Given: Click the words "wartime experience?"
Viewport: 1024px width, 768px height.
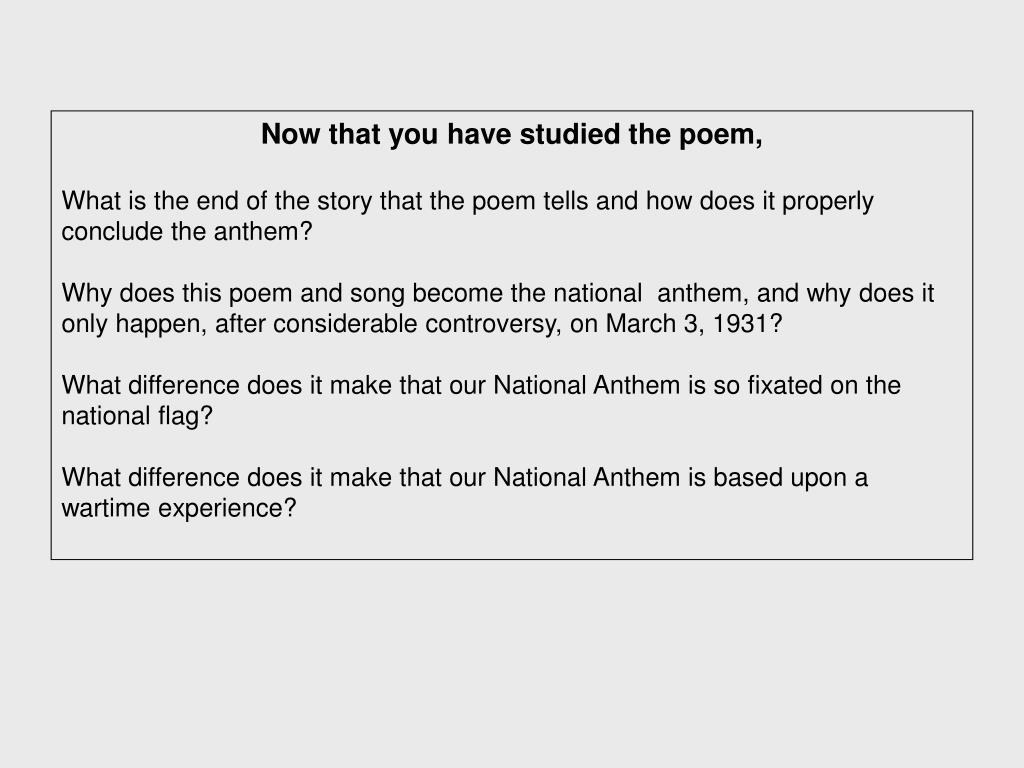Looking at the screenshot, I should click(x=179, y=508).
